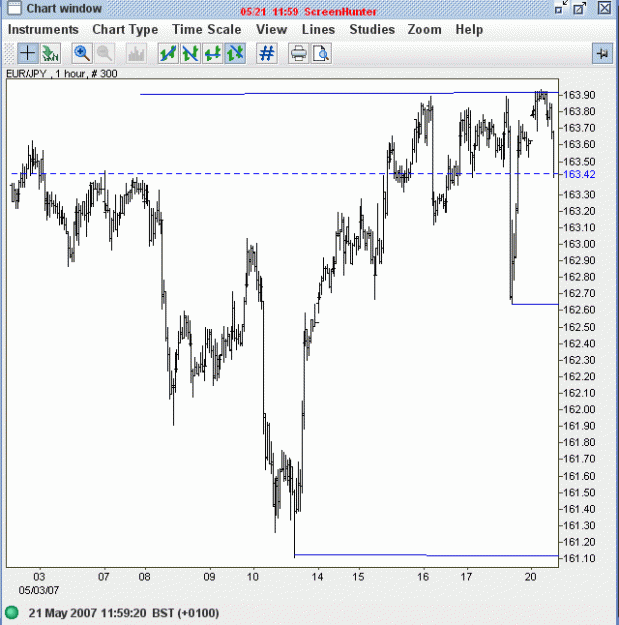Open the View menu
The width and height of the screenshot is (619, 625).
[x=271, y=29]
